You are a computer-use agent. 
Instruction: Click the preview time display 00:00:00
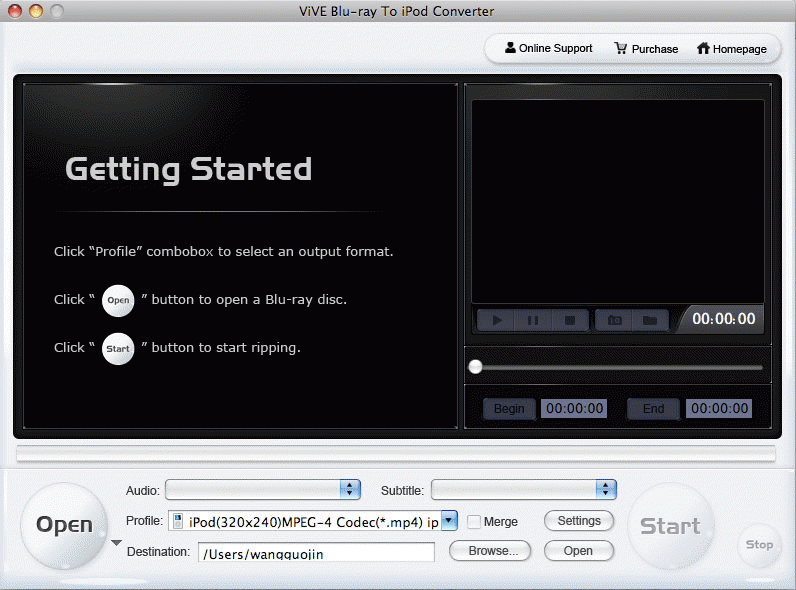pos(723,319)
